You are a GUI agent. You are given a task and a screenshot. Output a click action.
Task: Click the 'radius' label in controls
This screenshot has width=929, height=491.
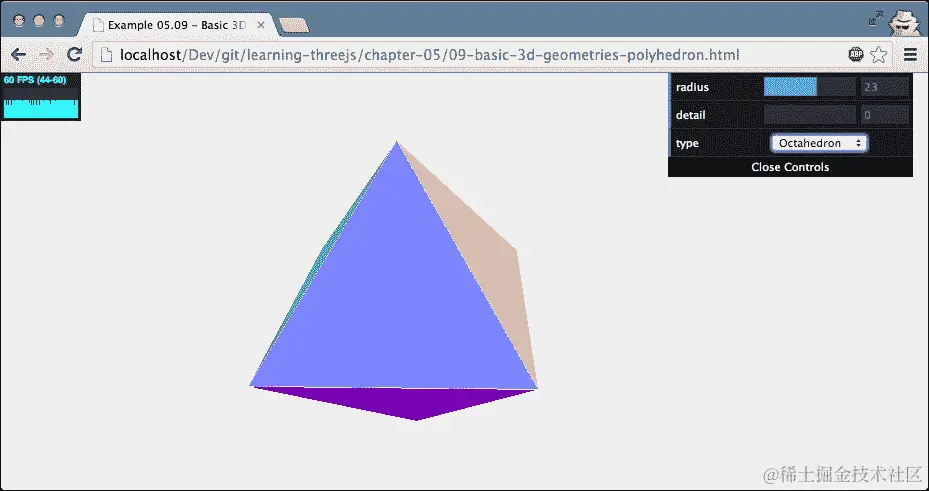[x=692, y=87]
